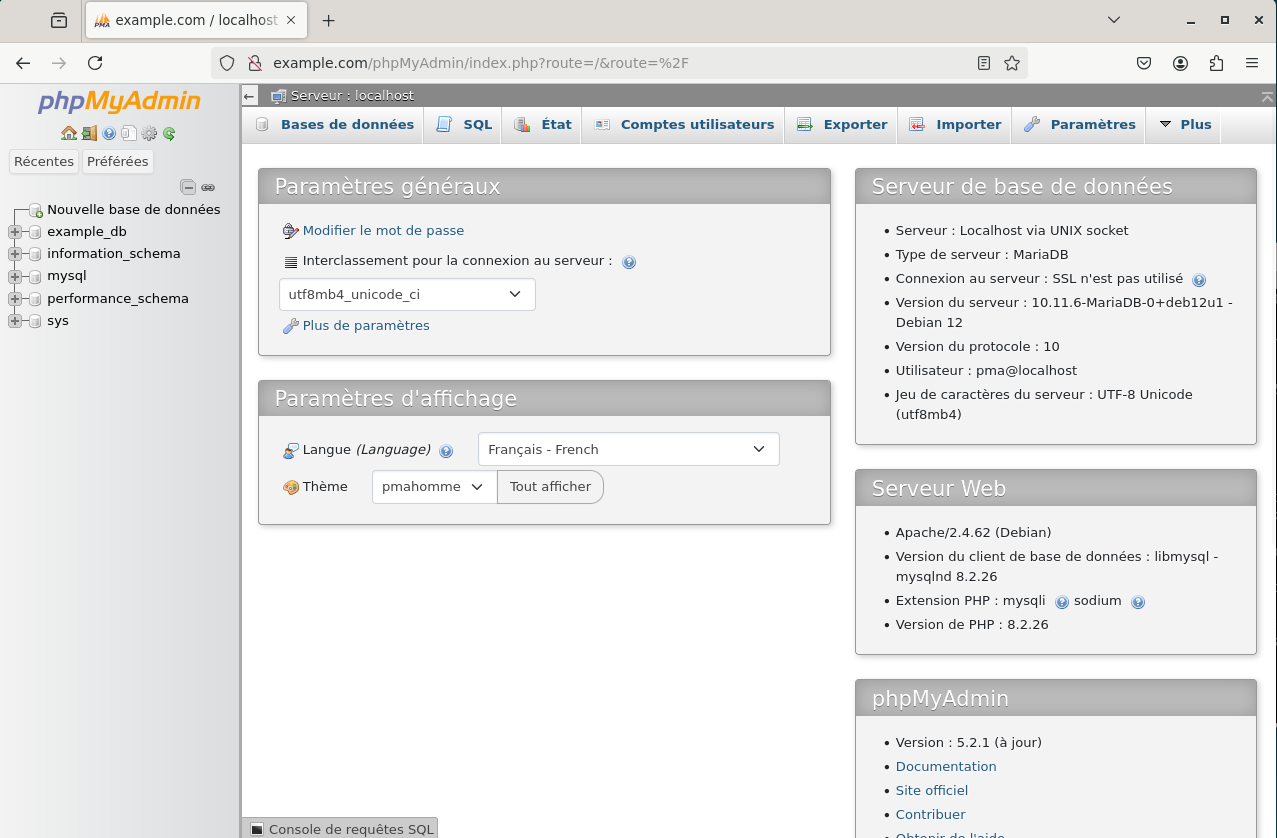
Task: Expand the mysql tree node
Action: (15, 276)
